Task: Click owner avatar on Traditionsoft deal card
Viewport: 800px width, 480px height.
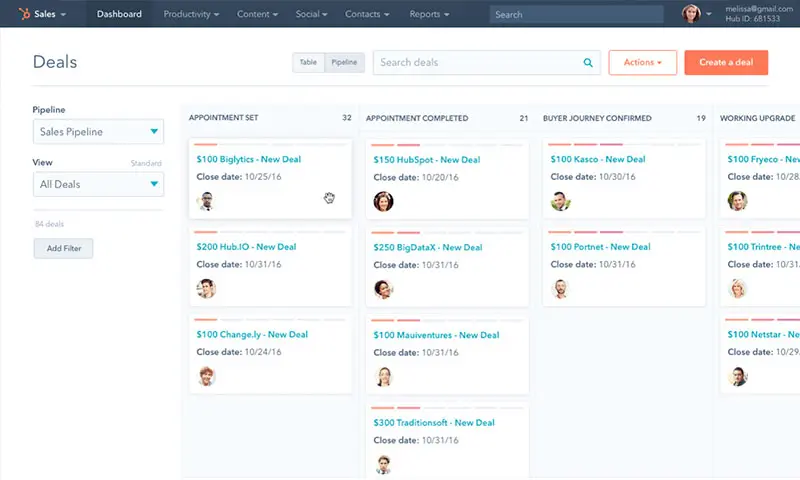Action: pyautogui.click(x=383, y=465)
